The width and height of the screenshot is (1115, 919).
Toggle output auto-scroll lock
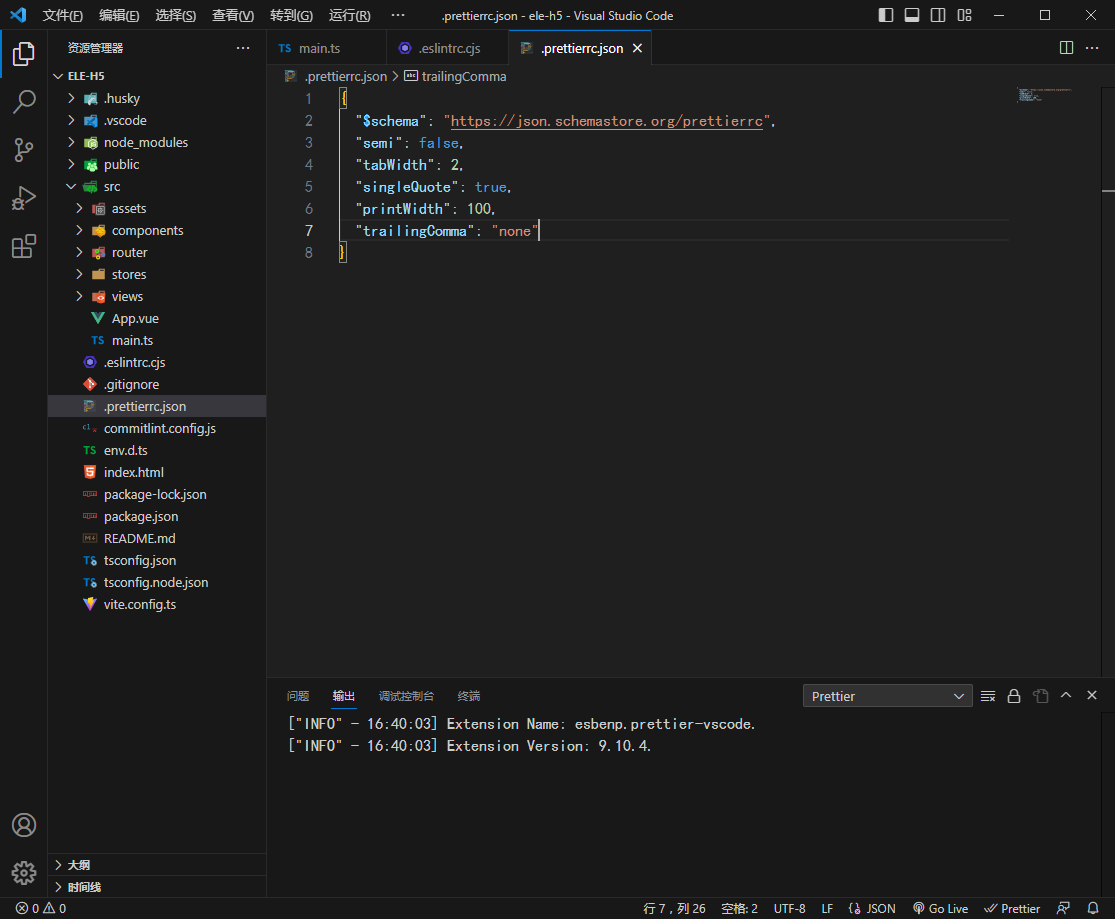pos(1014,696)
